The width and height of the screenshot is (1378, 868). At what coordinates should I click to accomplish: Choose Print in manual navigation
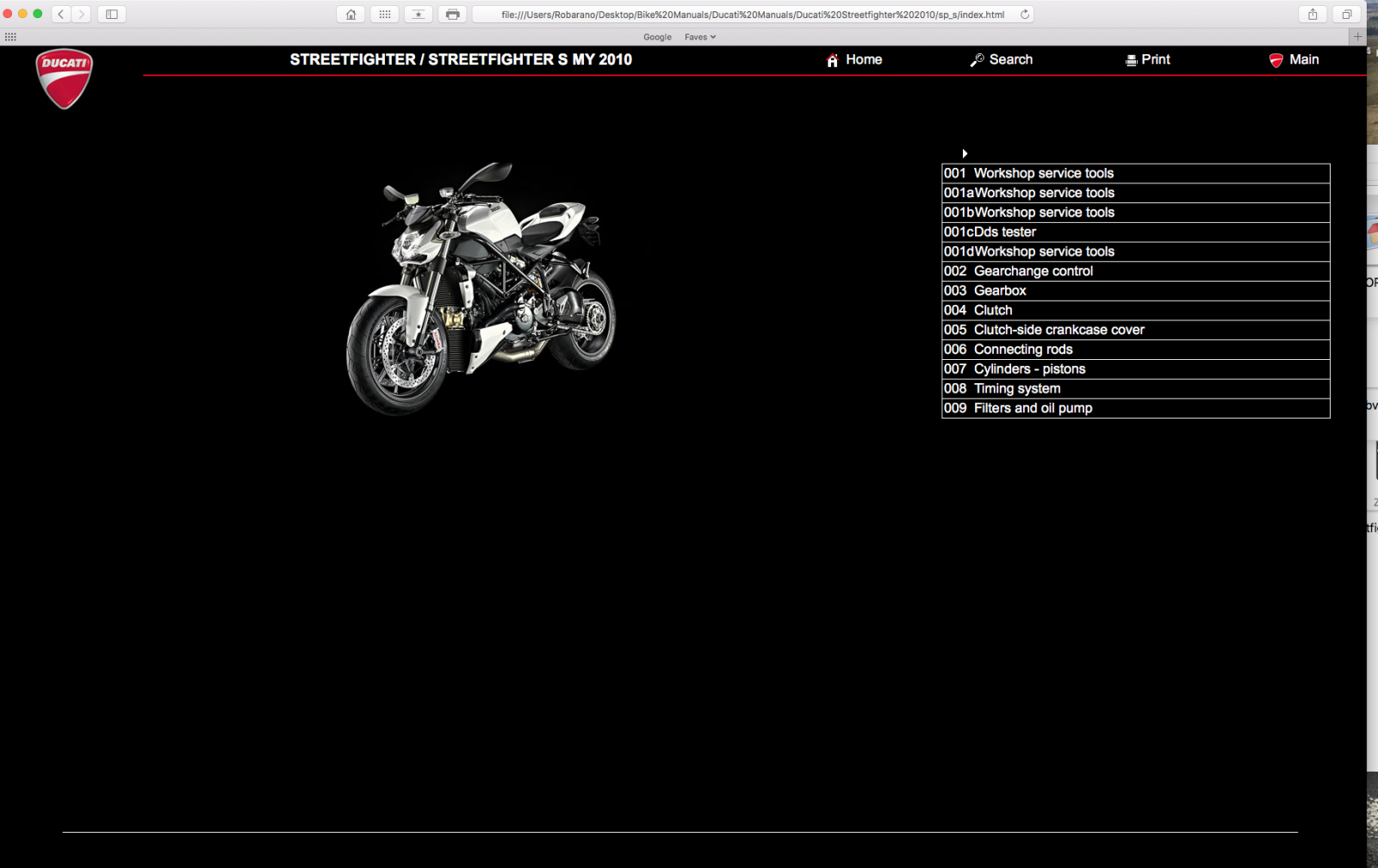[1156, 59]
